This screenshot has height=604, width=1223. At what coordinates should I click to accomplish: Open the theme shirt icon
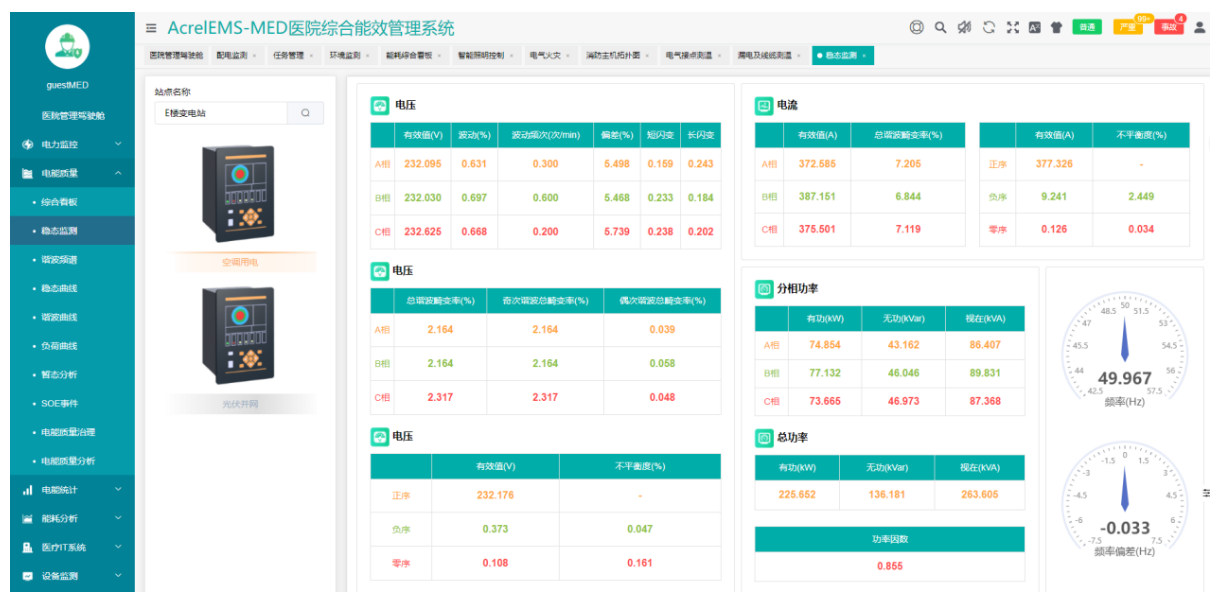tap(1056, 28)
